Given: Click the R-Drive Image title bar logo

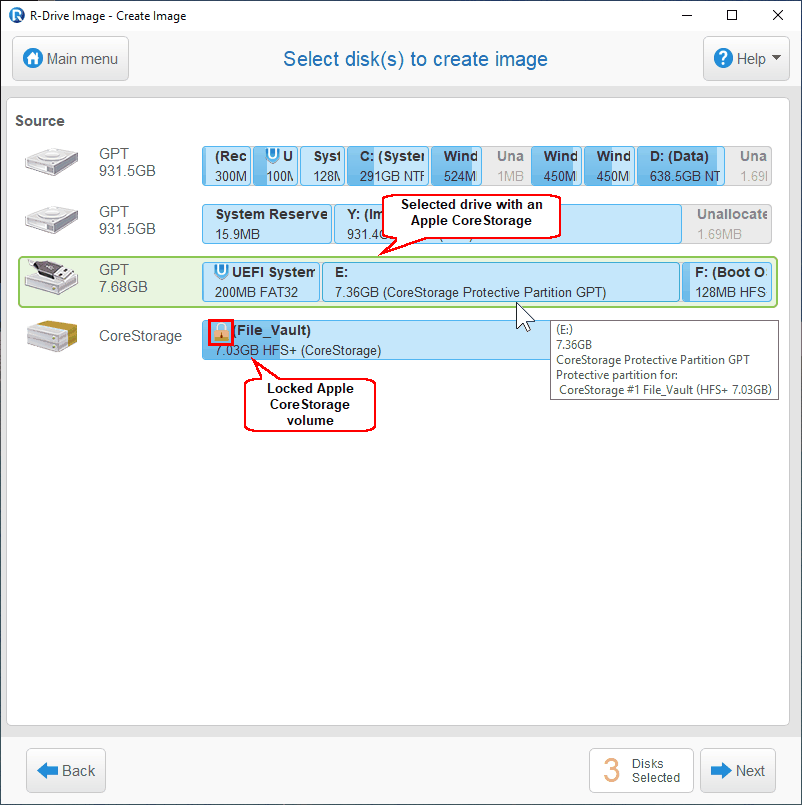Looking at the screenshot, I should [x=16, y=15].
